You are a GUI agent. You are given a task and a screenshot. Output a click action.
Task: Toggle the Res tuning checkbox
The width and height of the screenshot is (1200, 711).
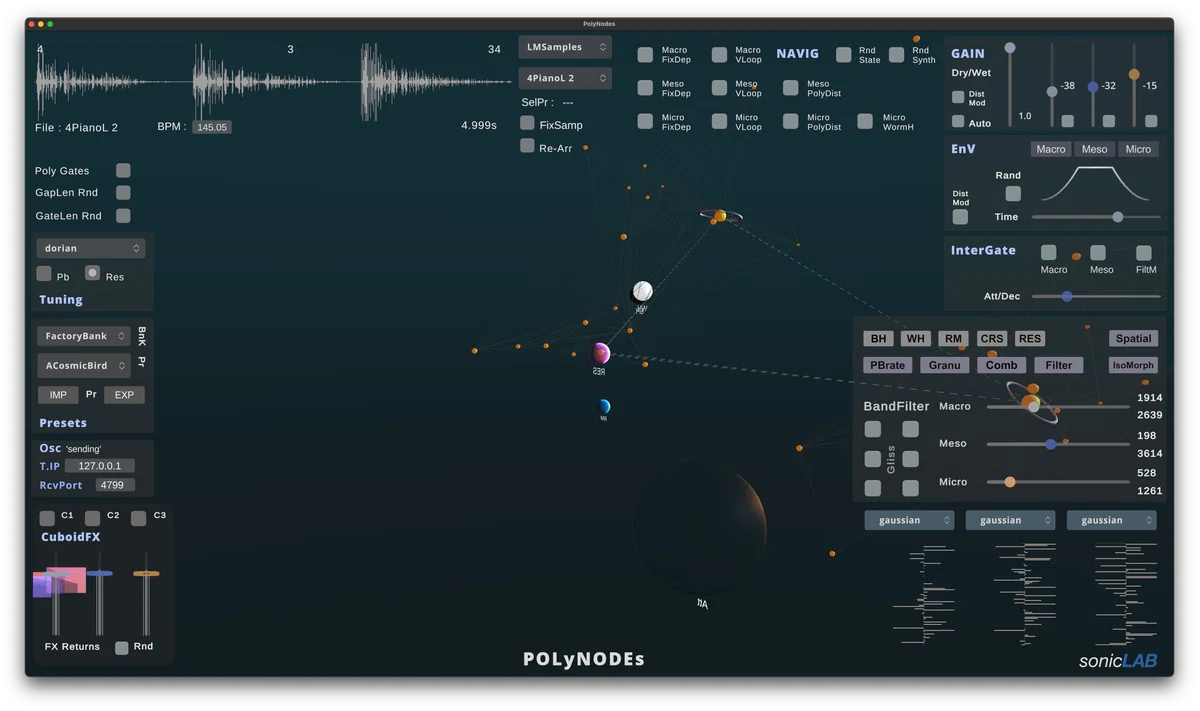pos(92,273)
